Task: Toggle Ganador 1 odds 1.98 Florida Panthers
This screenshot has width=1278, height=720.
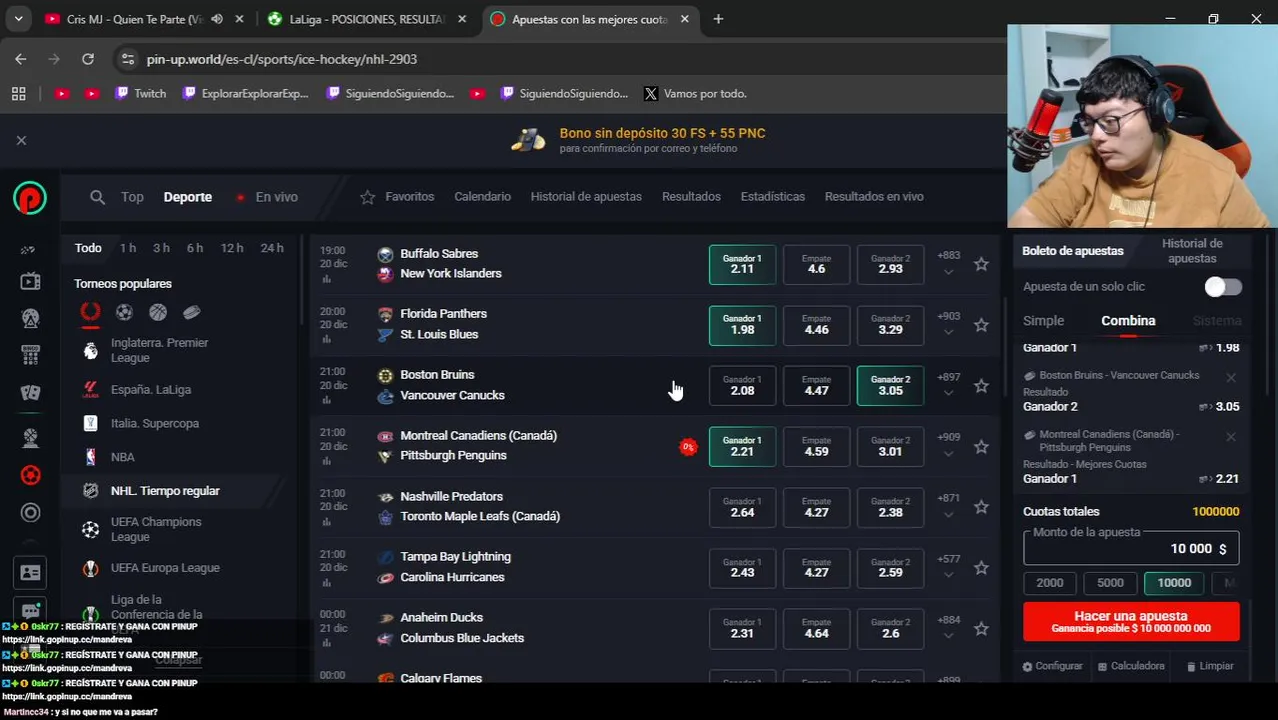Action: pos(742,325)
